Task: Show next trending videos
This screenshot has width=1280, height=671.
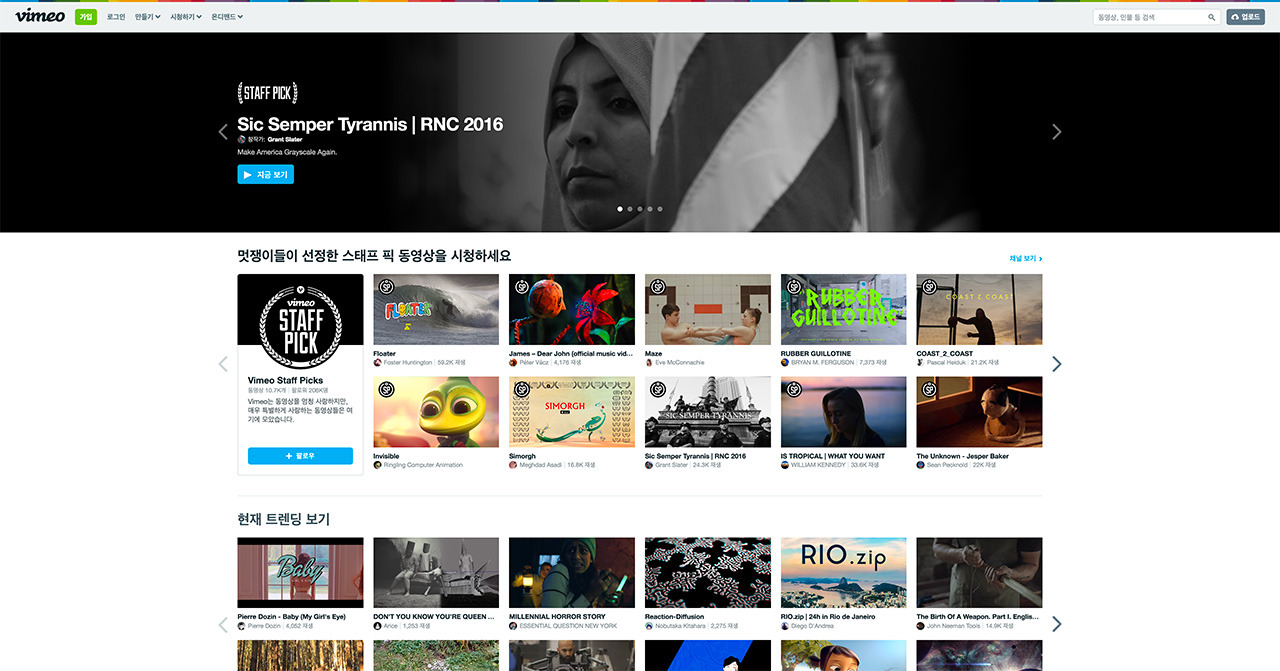Action: click(x=1057, y=625)
